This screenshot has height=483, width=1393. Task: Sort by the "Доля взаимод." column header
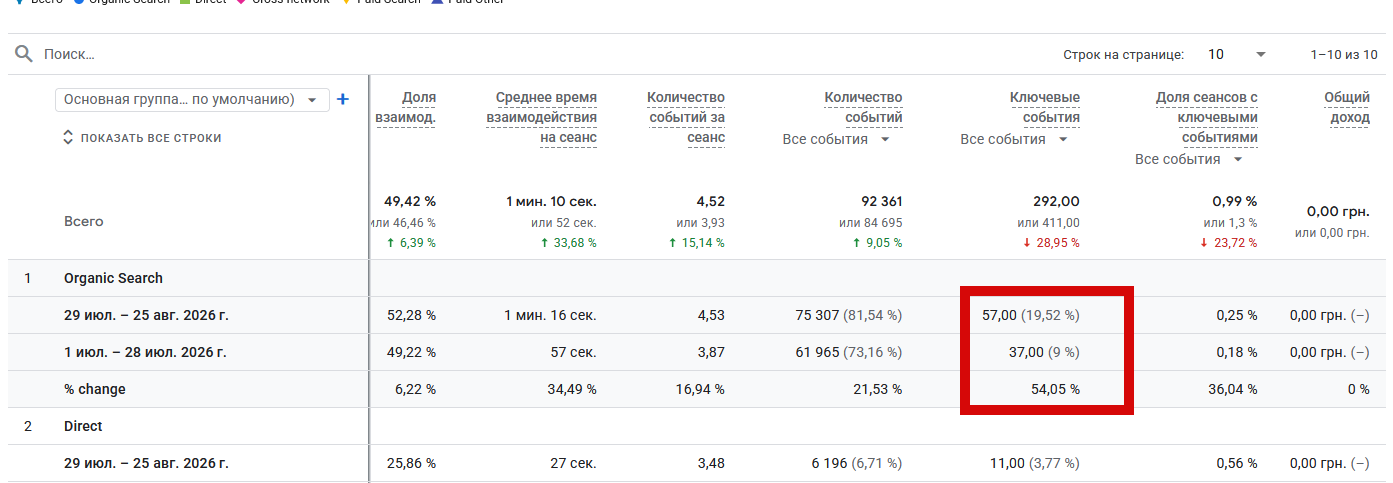406,107
